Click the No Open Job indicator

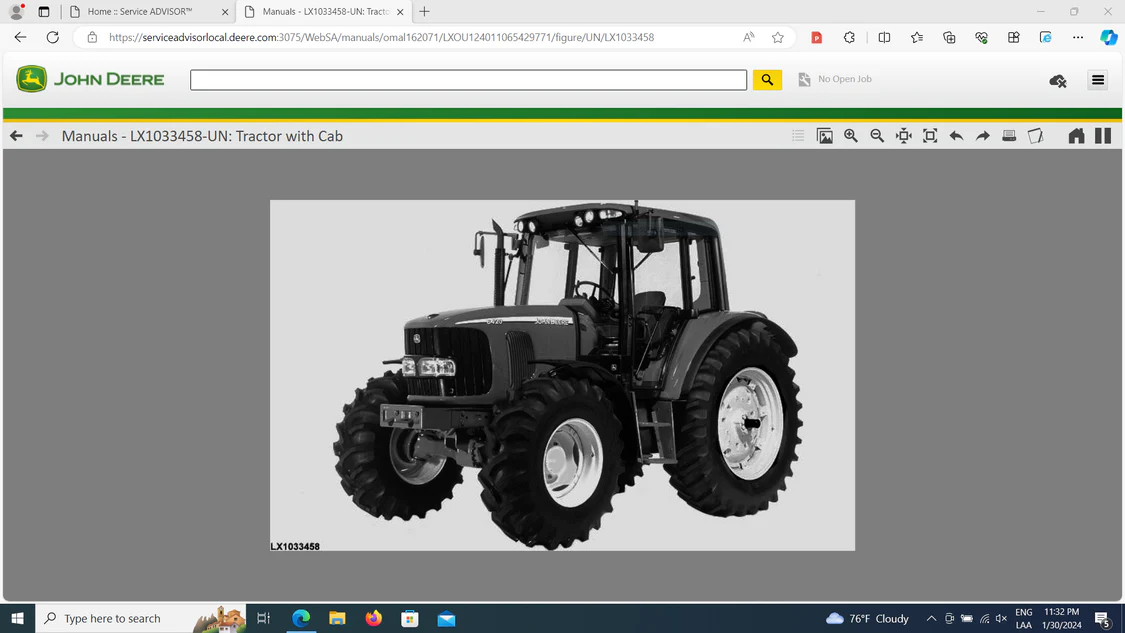pyautogui.click(x=835, y=79)
